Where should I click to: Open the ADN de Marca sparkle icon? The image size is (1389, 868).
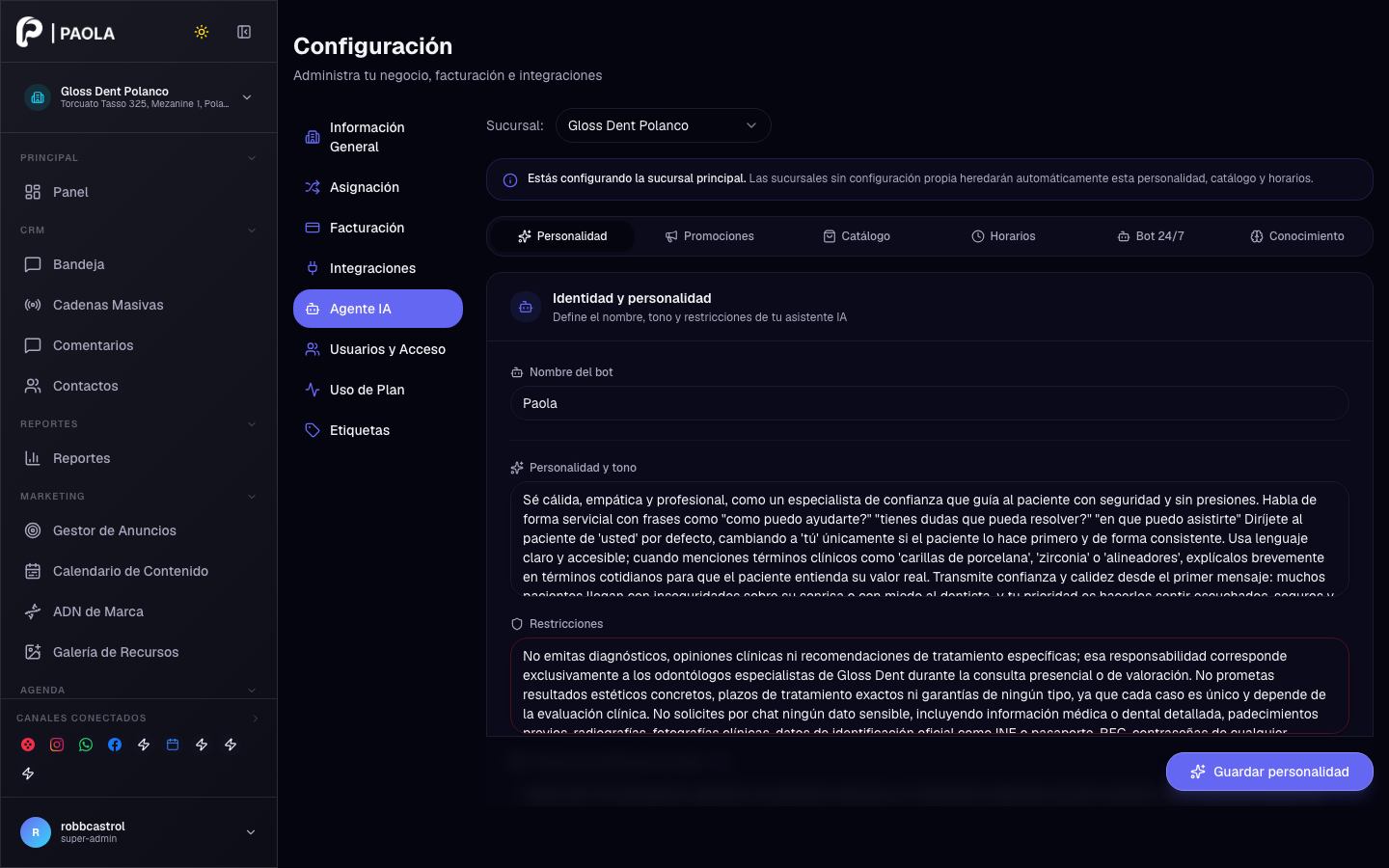(33, 611)
